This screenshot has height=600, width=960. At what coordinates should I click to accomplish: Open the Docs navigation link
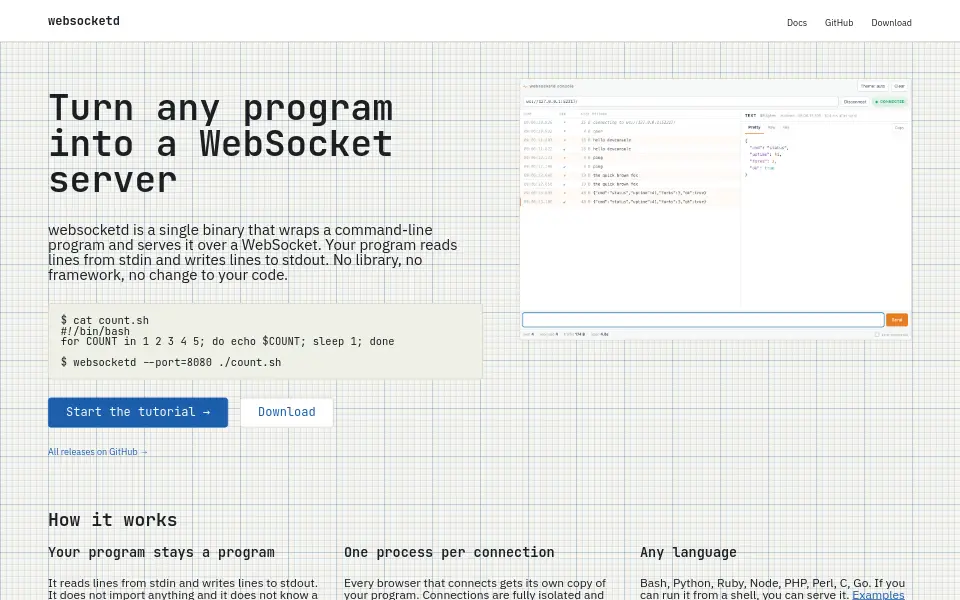[797, 23]
